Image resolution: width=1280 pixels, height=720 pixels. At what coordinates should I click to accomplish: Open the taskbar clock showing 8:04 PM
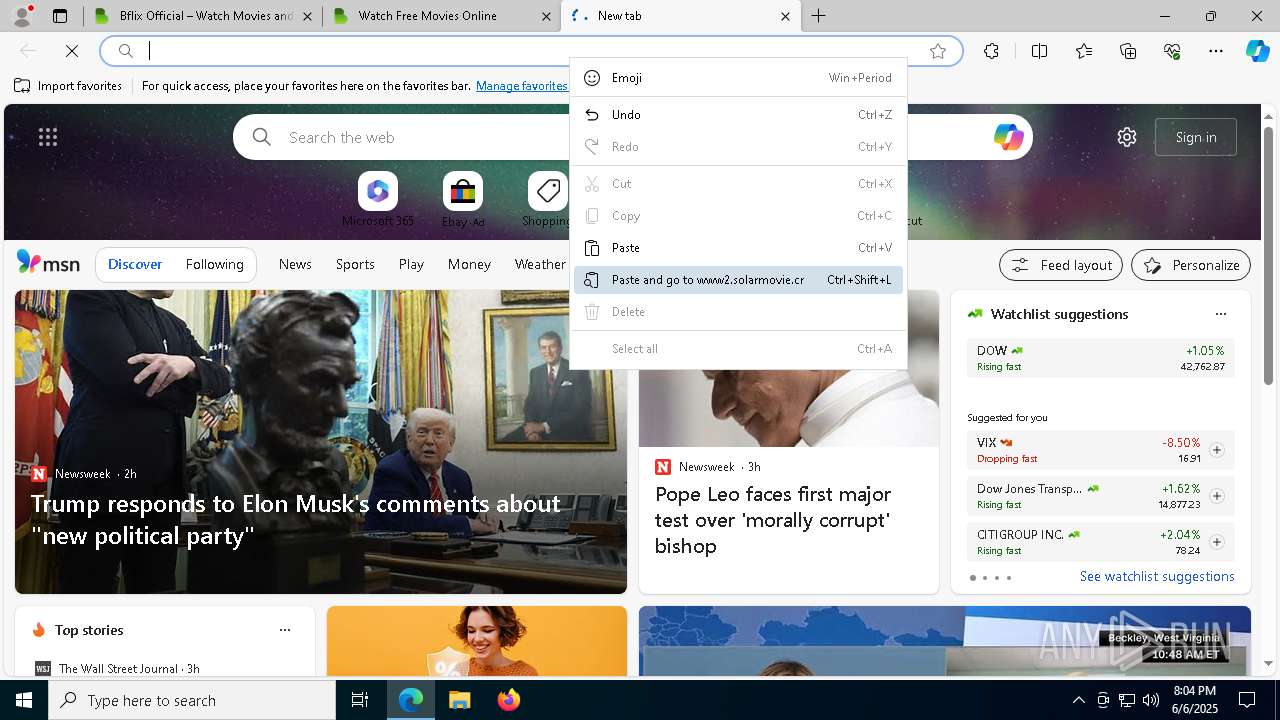point(1194,700)
